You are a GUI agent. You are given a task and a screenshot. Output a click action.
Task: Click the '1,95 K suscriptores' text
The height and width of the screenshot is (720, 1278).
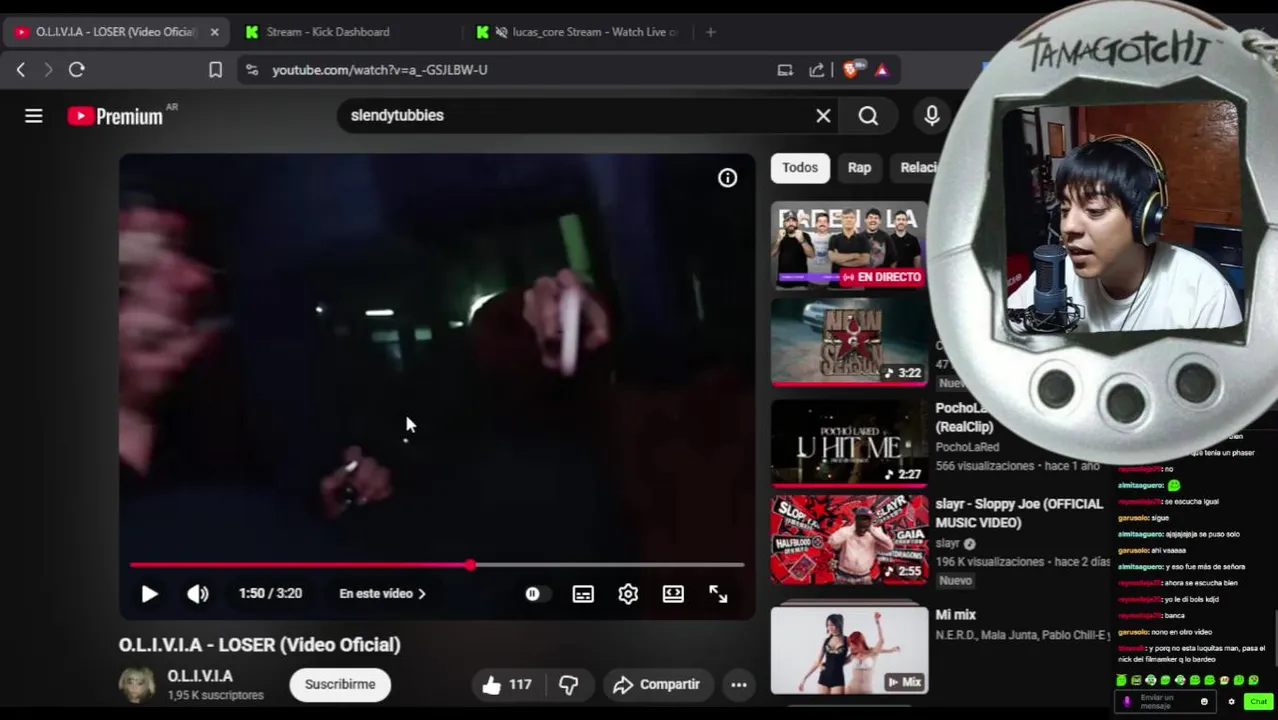(216, 696)
